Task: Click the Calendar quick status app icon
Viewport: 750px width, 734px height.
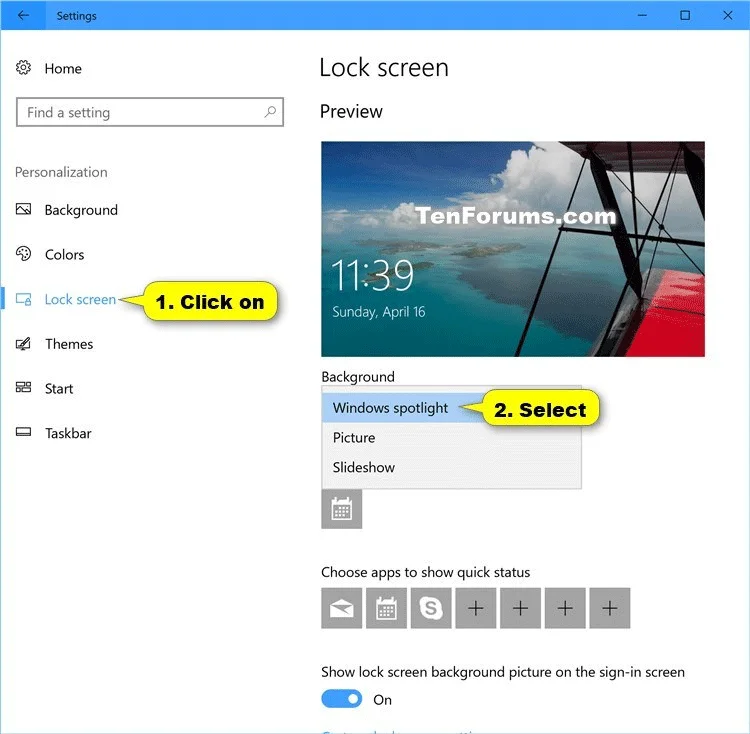Action: click(x=386, y=608)
